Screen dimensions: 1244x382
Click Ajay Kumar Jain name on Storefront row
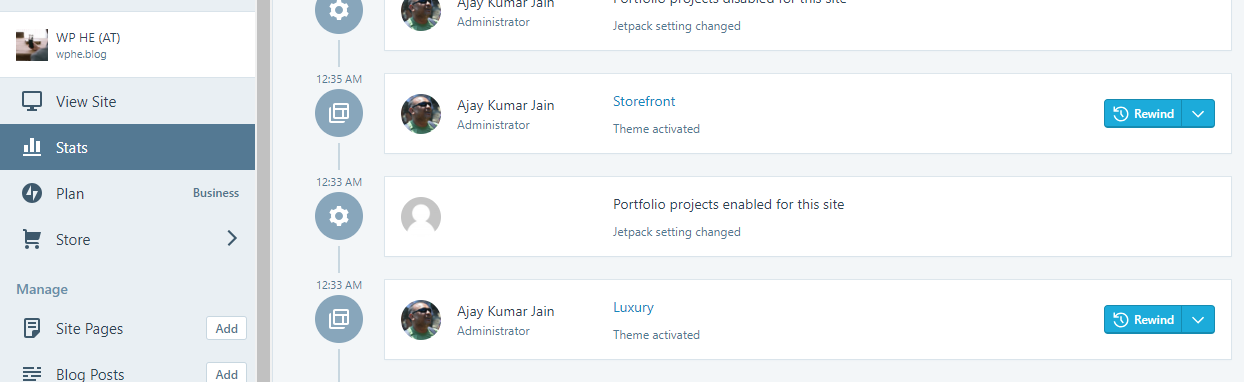[x=505, y=105]
